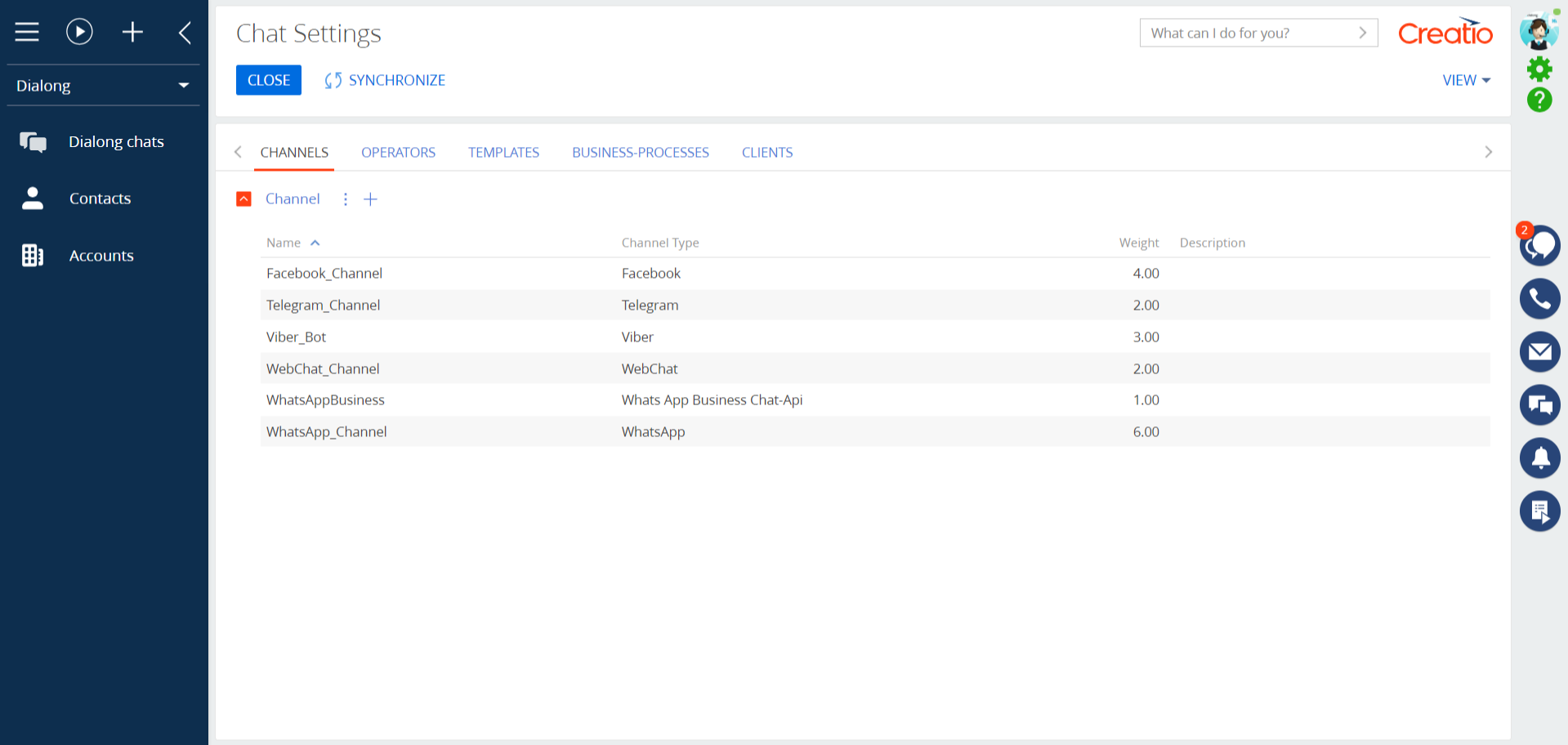Open the Dialong workplace dropdown
Screen dimensions: 1568x745
point(103,85)
